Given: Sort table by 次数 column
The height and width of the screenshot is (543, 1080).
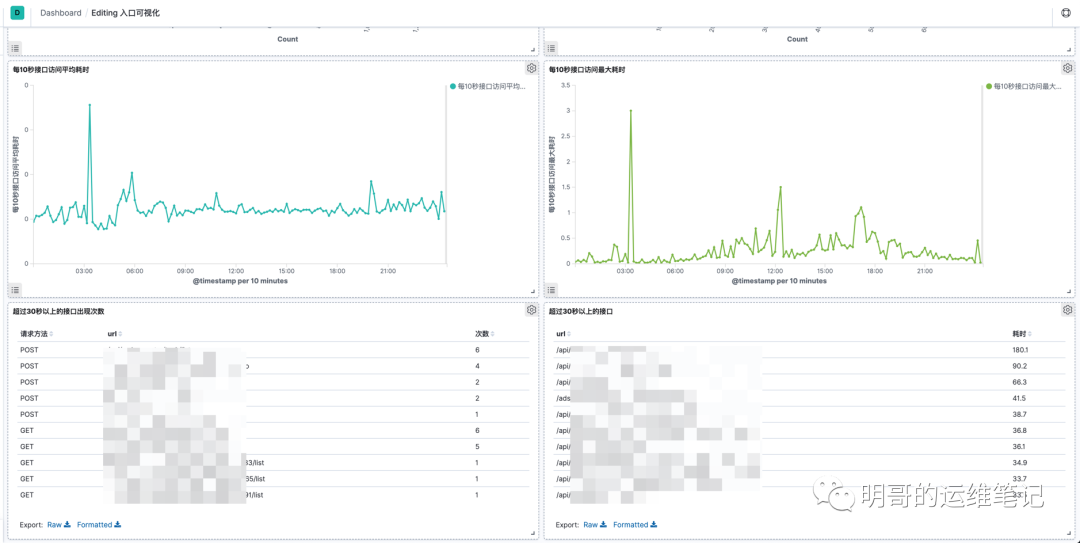Looking at the screenshot, I should coord(485,334).
